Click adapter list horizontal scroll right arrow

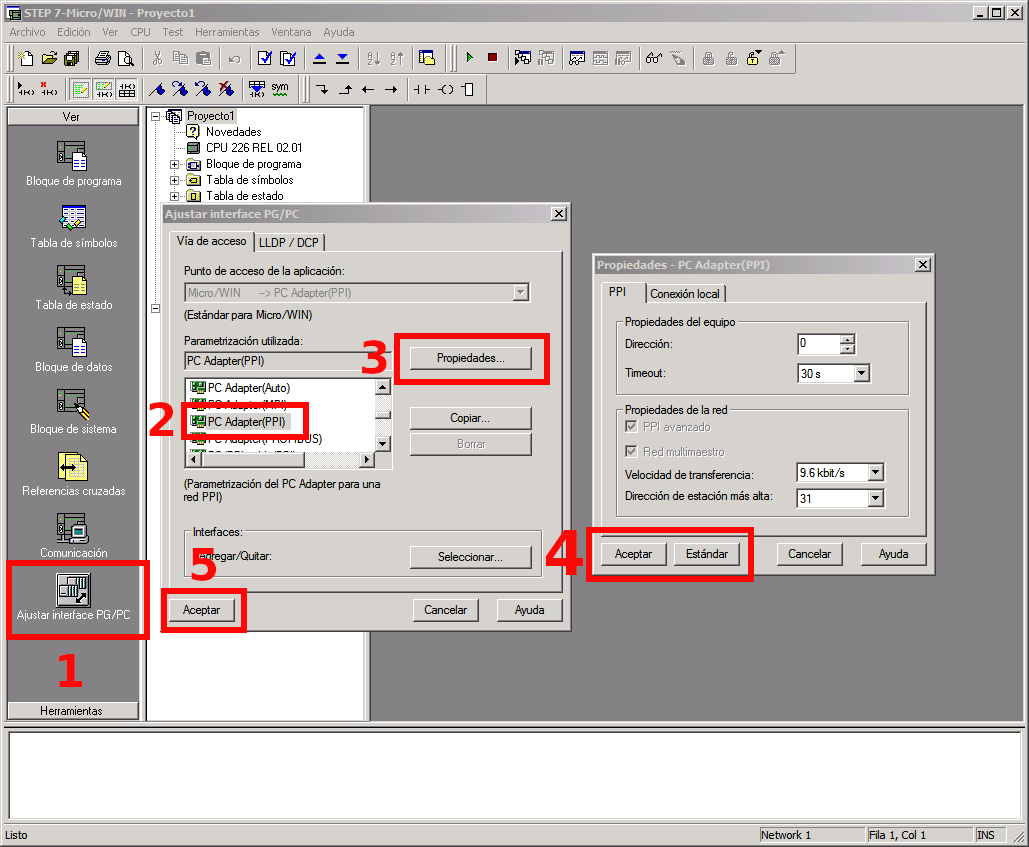pos(368,460)
